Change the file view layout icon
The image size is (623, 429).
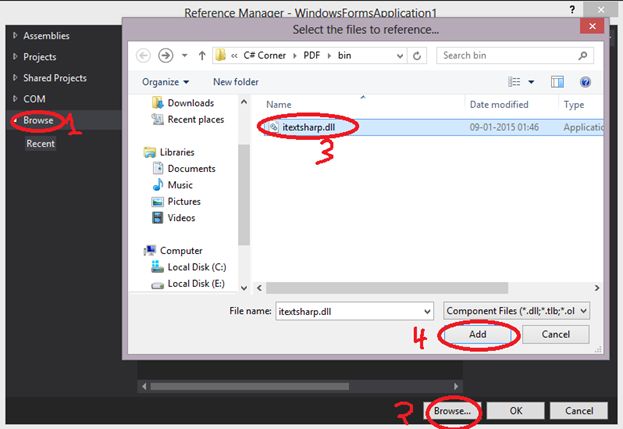click(x=515, y=82)
